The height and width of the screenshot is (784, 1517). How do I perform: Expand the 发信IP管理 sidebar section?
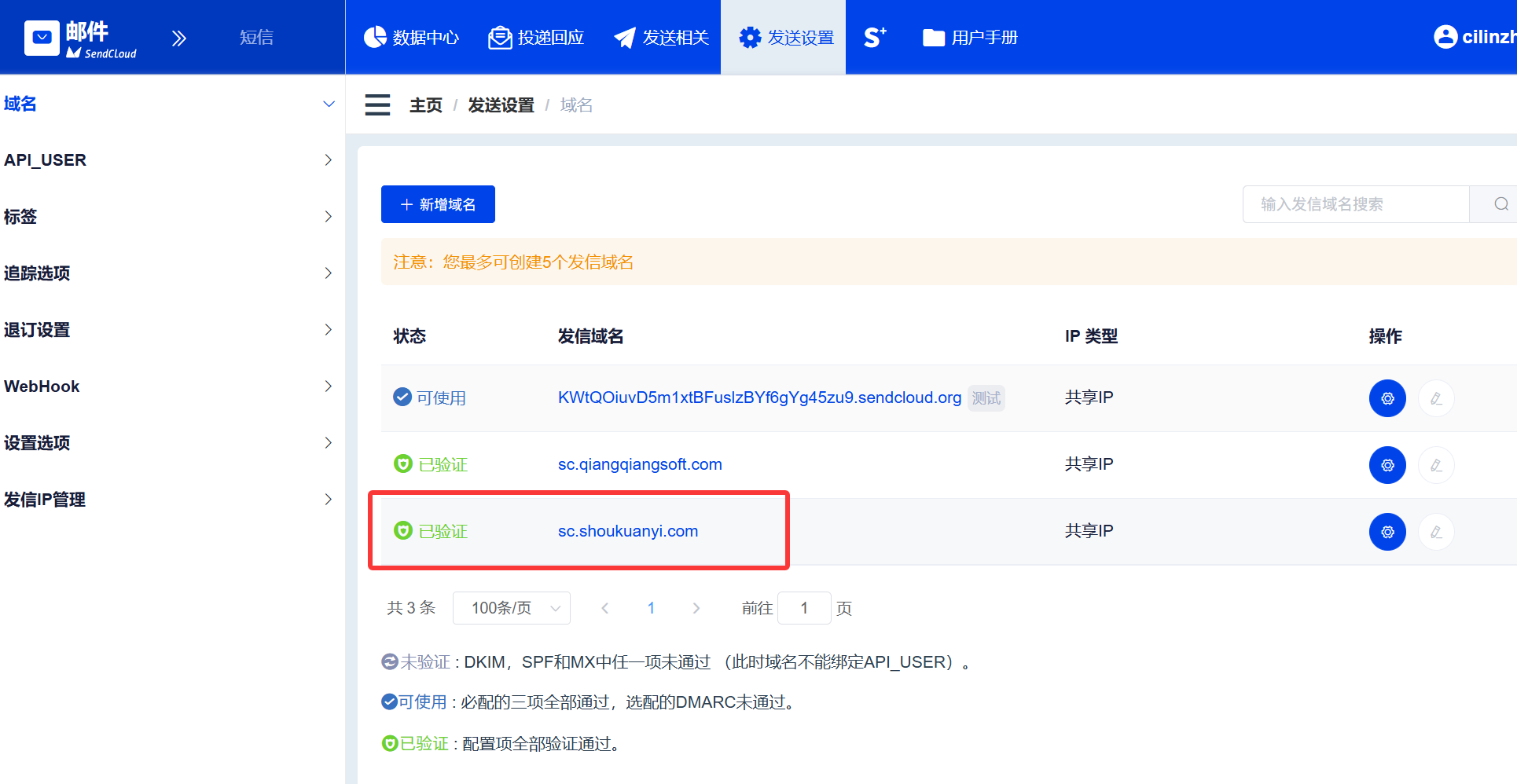pos(170,500)
